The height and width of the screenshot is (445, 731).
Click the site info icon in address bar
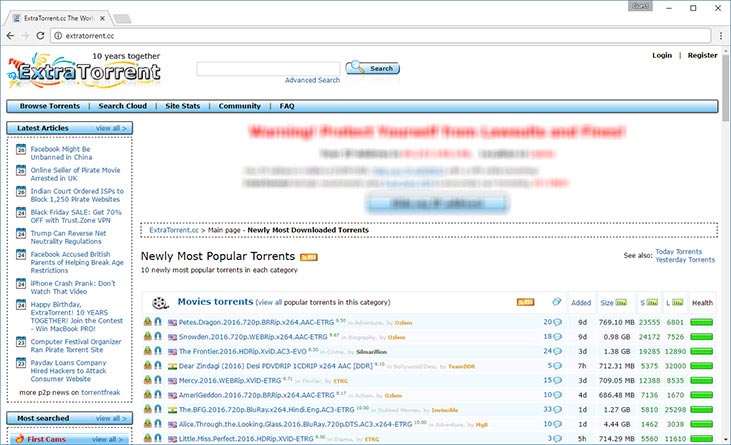[58, 36]
